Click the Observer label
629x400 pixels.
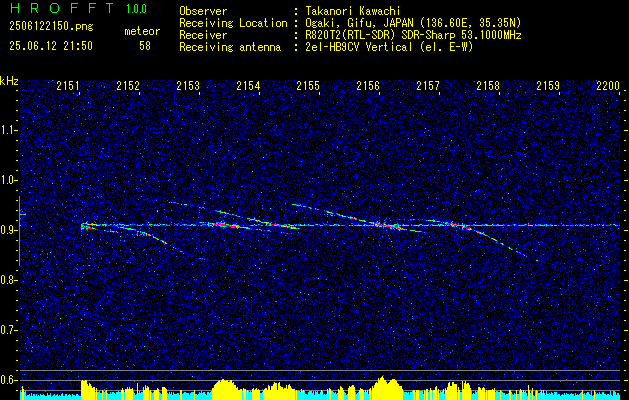tap(203, 11)
